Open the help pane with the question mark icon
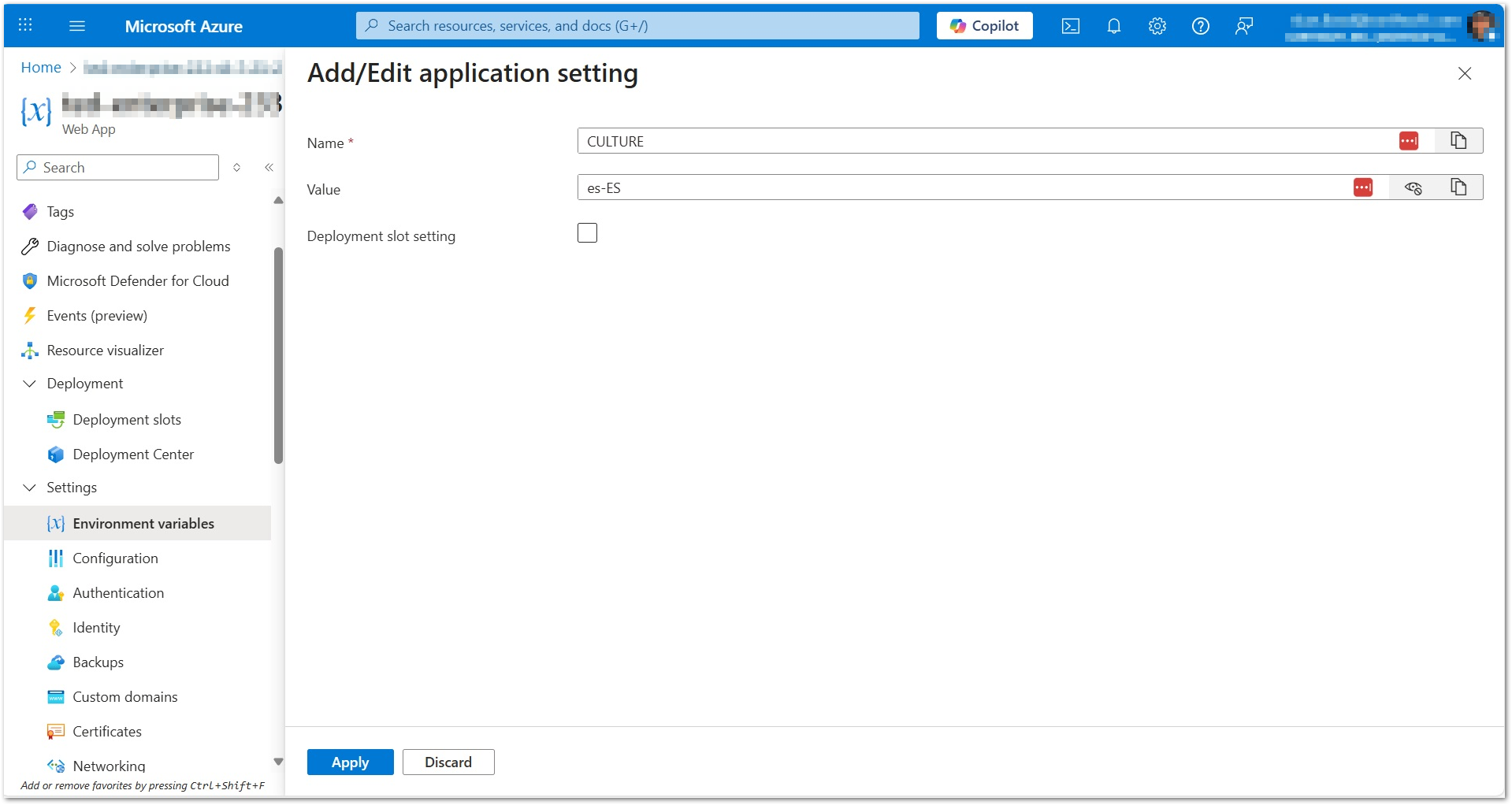The width and height of the screenshot is (1512, 805). tap(1200, 25)
